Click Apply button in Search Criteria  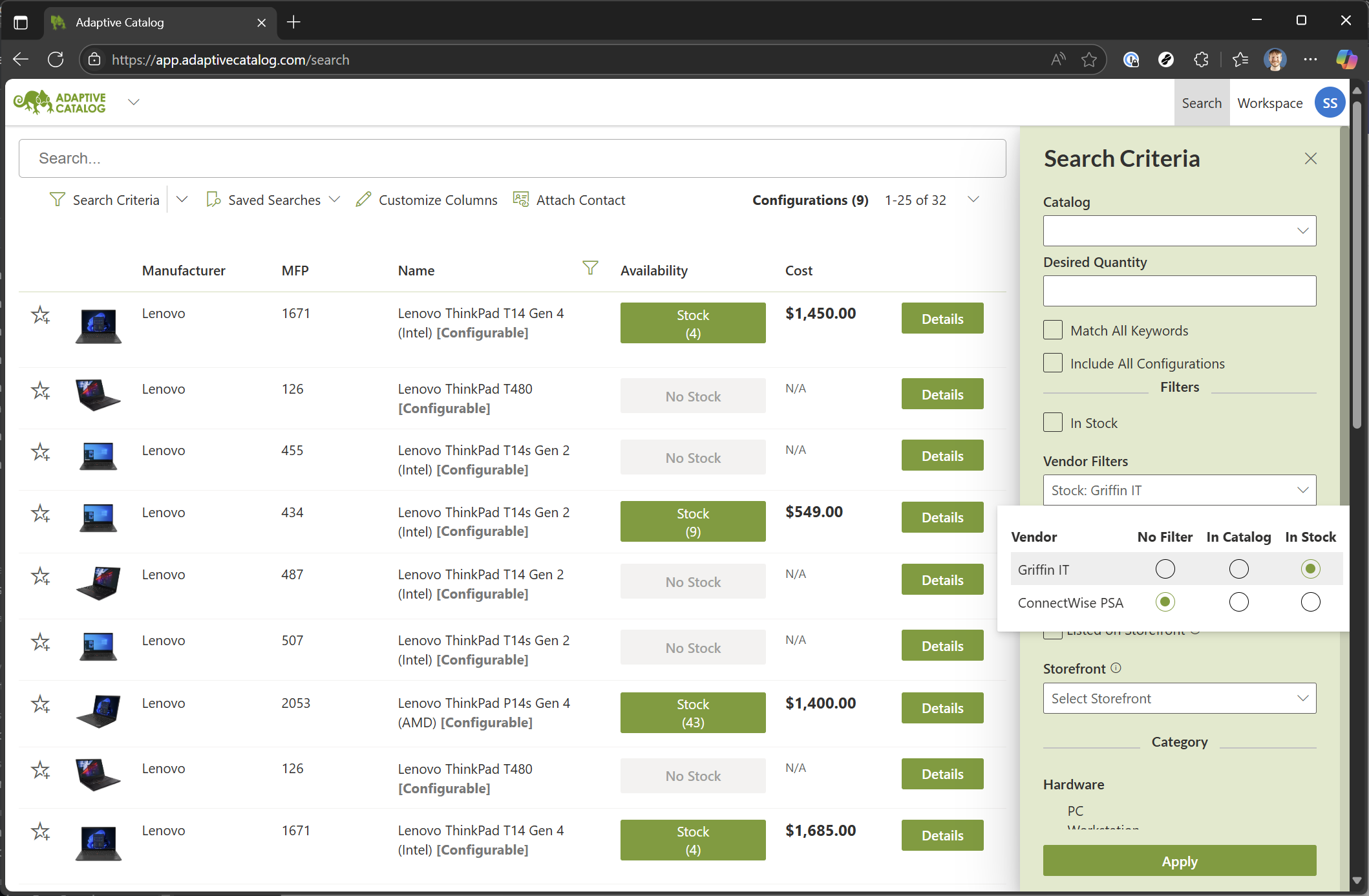tap(1179, 861)
